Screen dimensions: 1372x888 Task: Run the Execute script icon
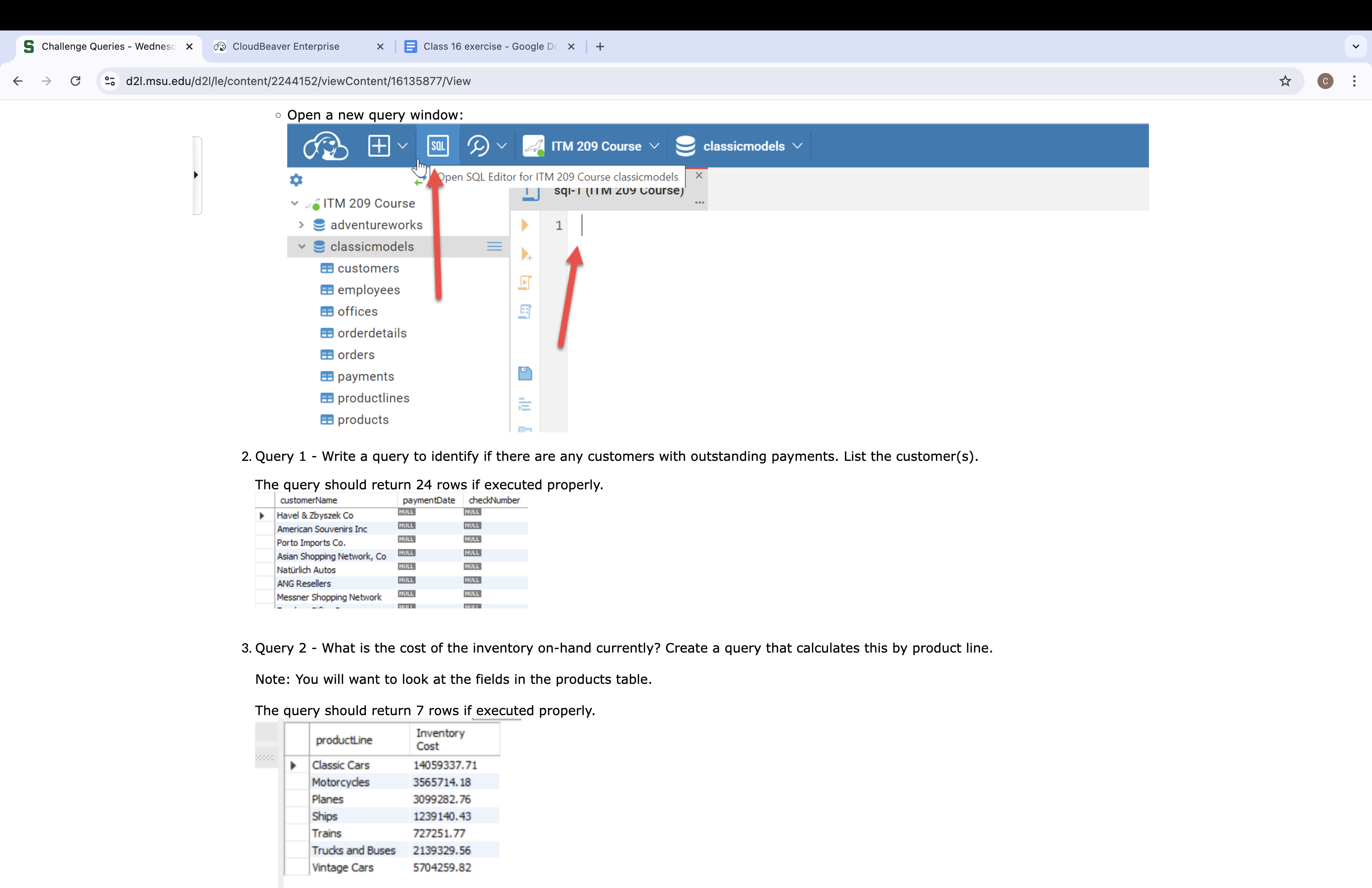click(525, 283)
